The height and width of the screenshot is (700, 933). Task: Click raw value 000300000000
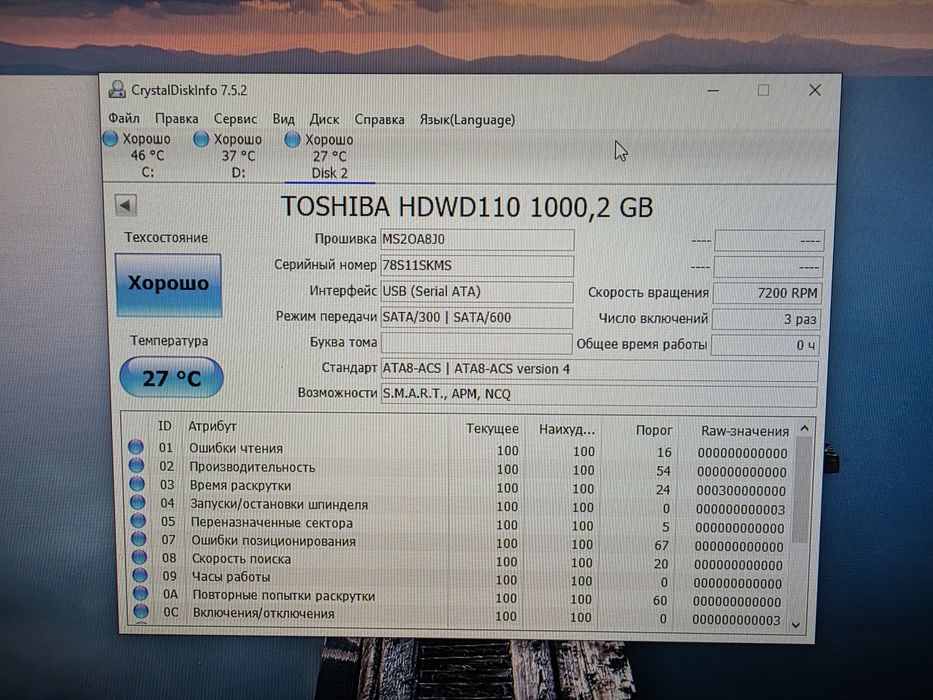pos(741,491)
